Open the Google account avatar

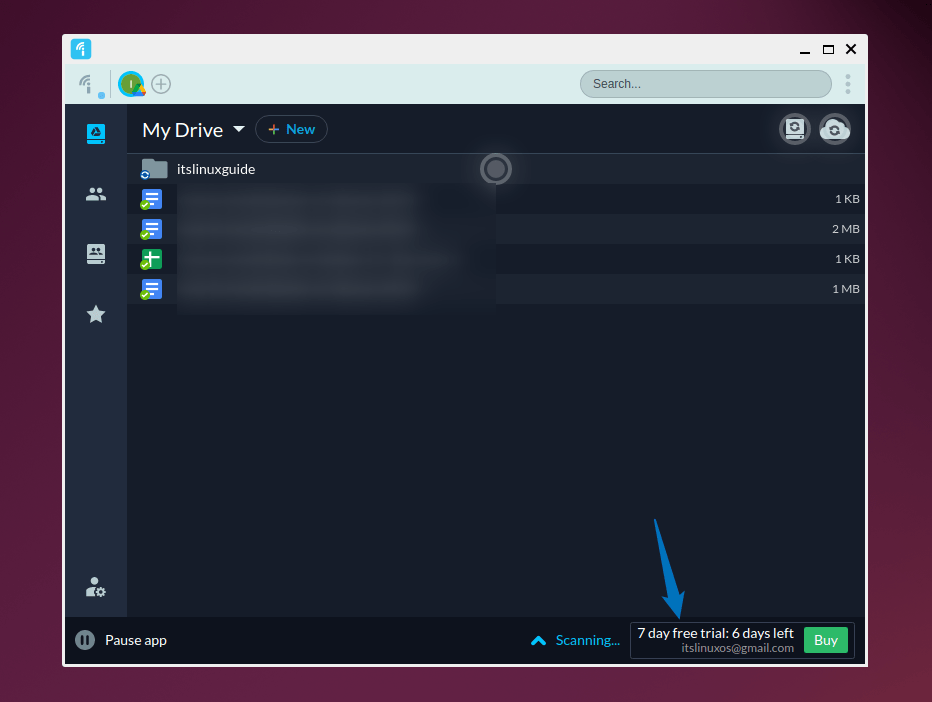[130, 84]
